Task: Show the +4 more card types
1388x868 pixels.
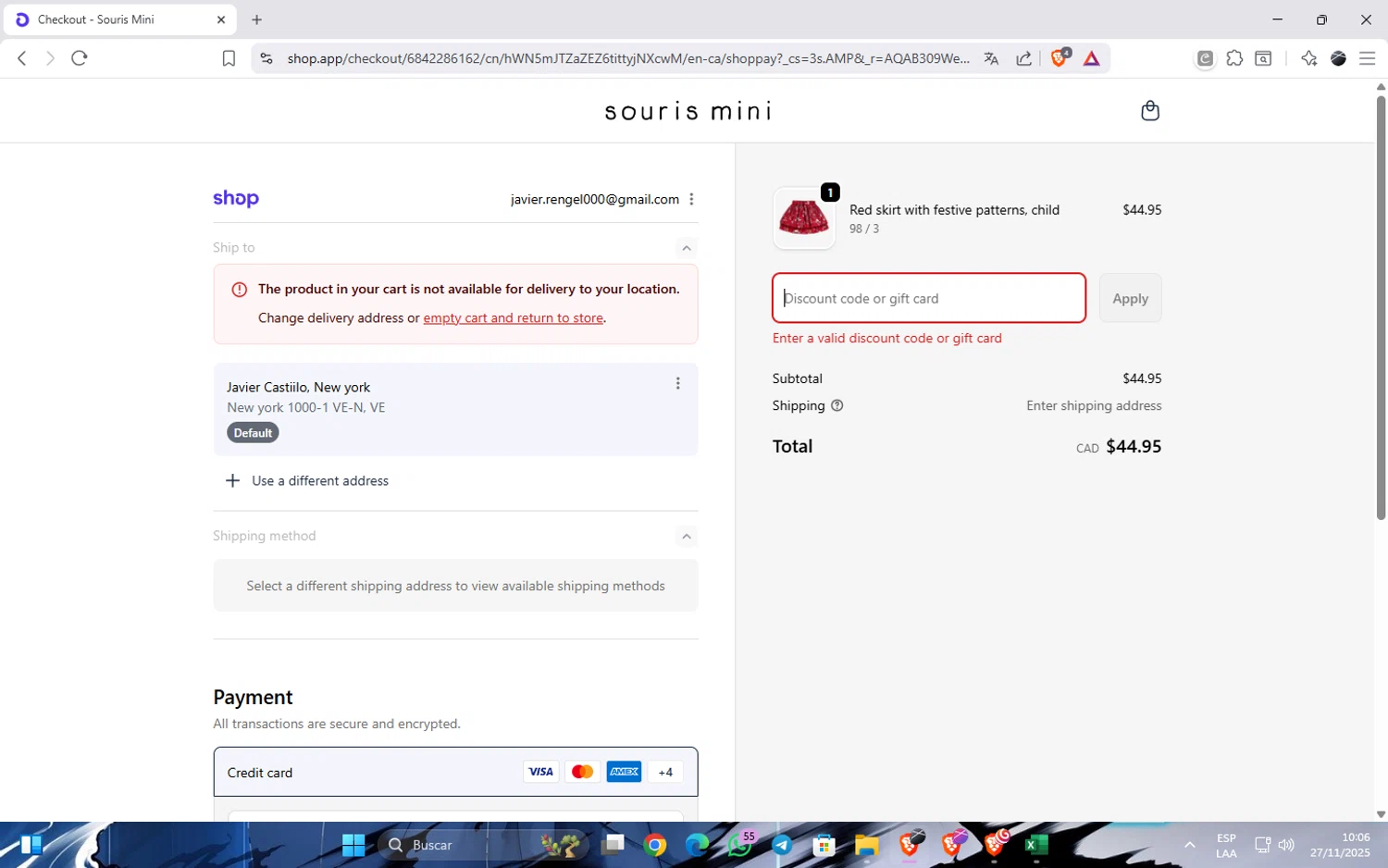Action: 665,772
